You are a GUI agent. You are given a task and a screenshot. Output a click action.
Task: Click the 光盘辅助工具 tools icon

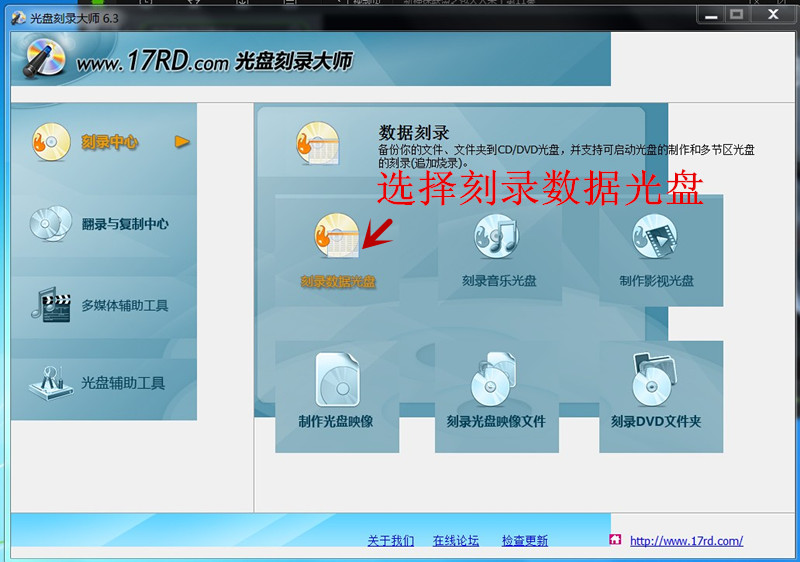(51, 384)
